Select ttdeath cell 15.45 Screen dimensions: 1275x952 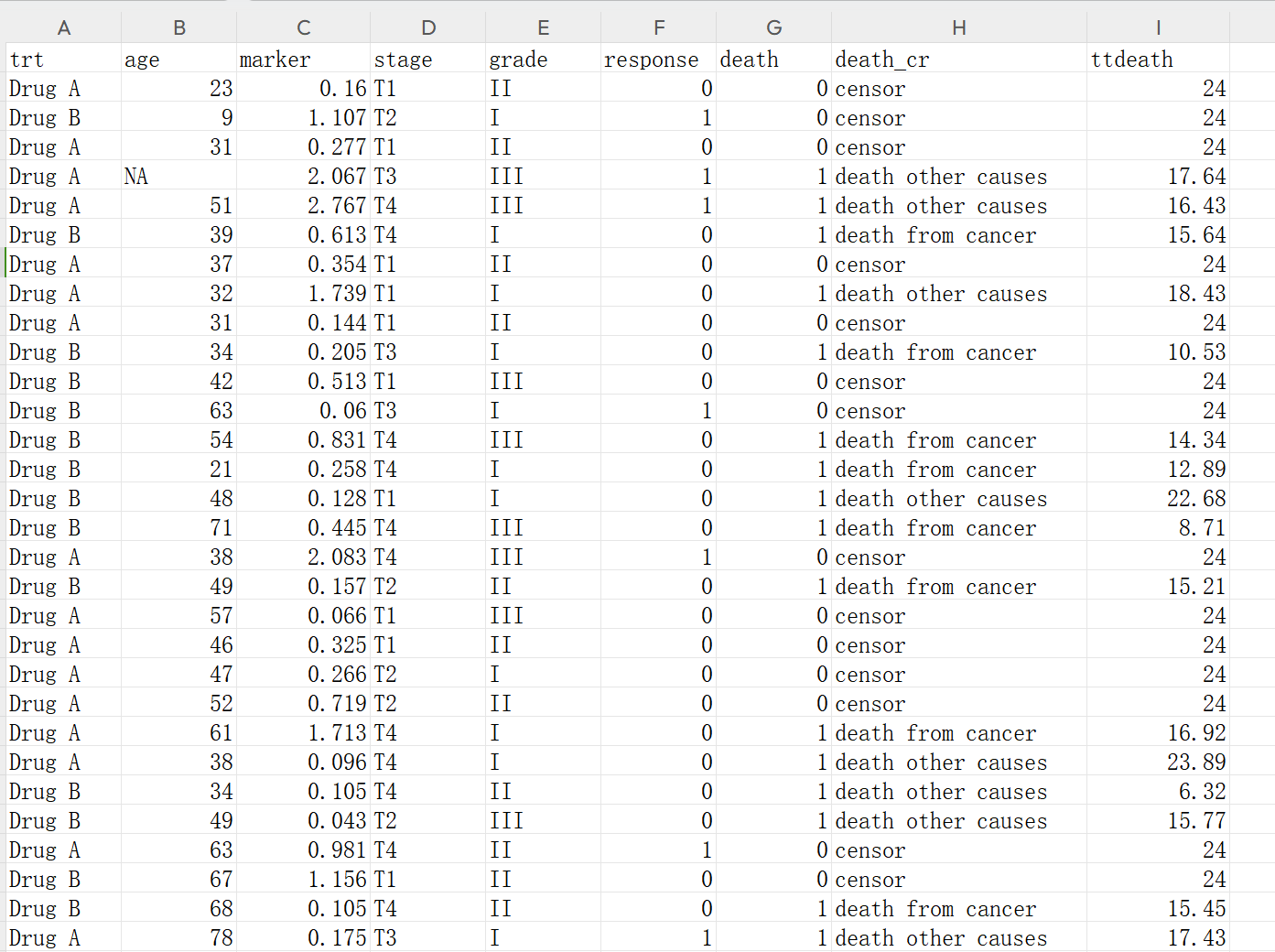[1158, 908]
